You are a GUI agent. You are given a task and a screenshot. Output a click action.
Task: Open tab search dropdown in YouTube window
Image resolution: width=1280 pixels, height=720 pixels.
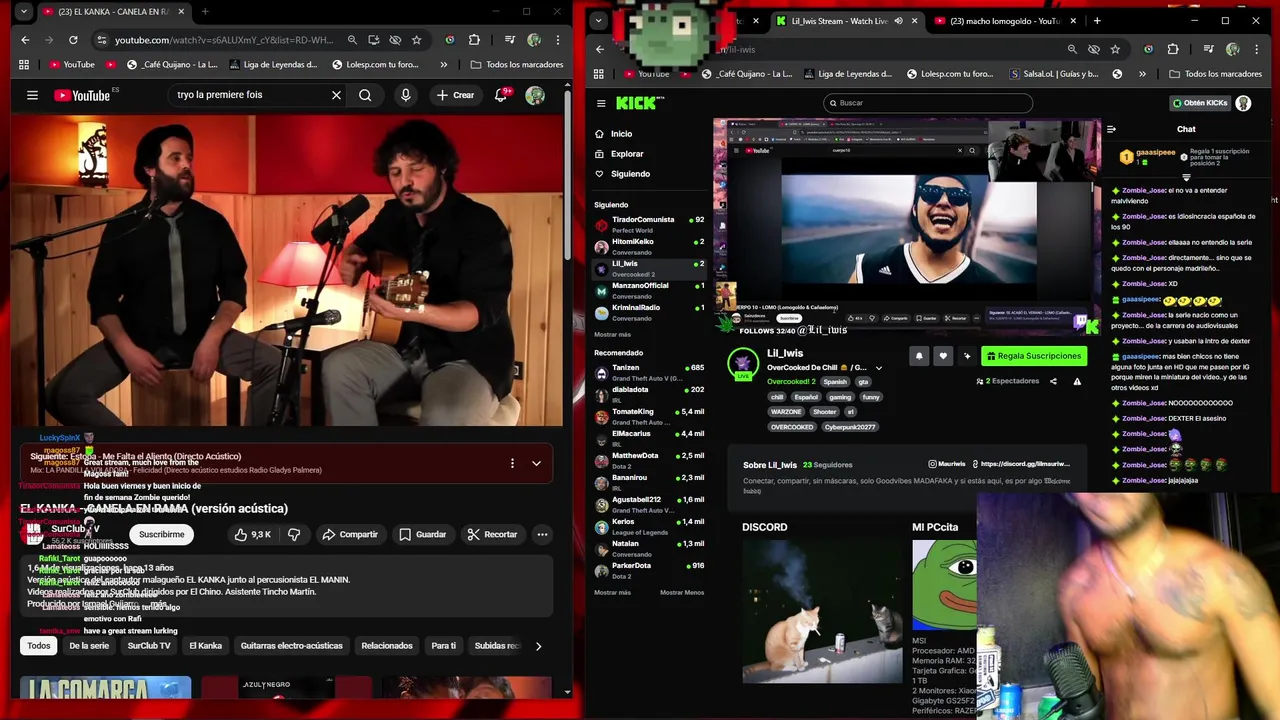[24, 12]
